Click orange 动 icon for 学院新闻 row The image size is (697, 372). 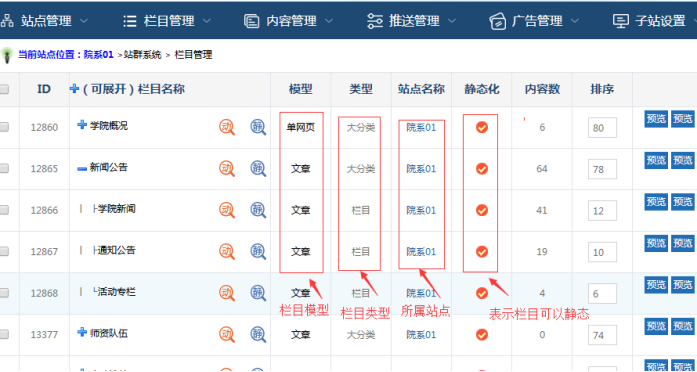[227, 210]
